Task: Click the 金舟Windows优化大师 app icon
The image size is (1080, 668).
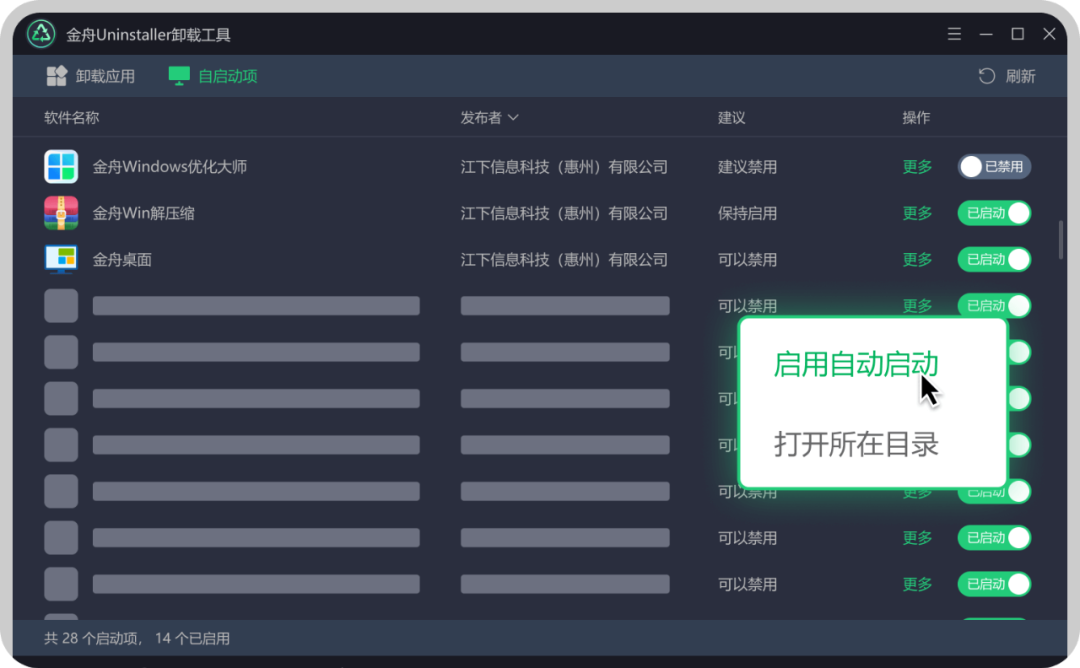Action: pyautogui.click(x=61, y=167)
